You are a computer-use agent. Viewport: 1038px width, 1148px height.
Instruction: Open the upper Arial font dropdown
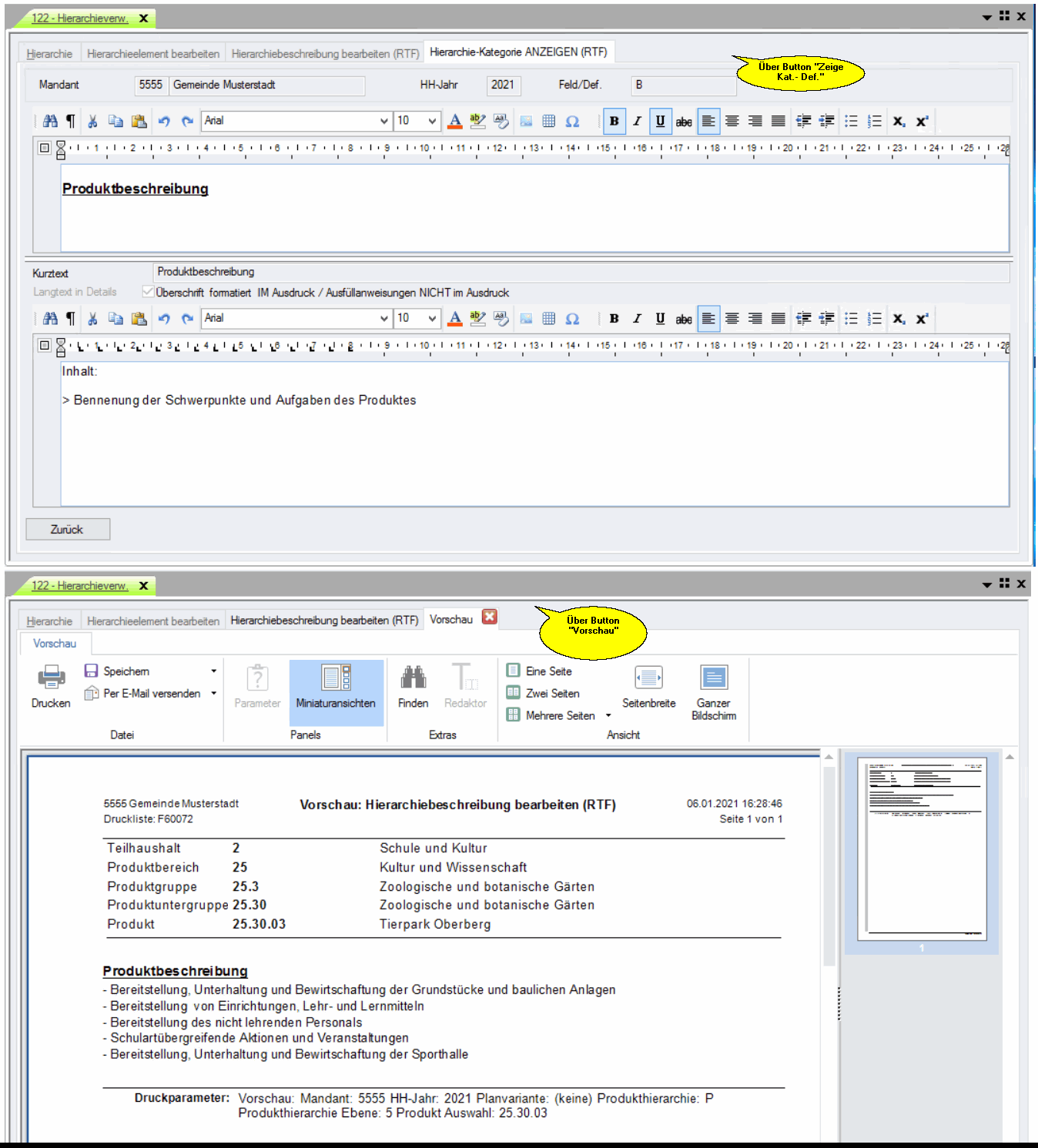[x=383, y=122]
